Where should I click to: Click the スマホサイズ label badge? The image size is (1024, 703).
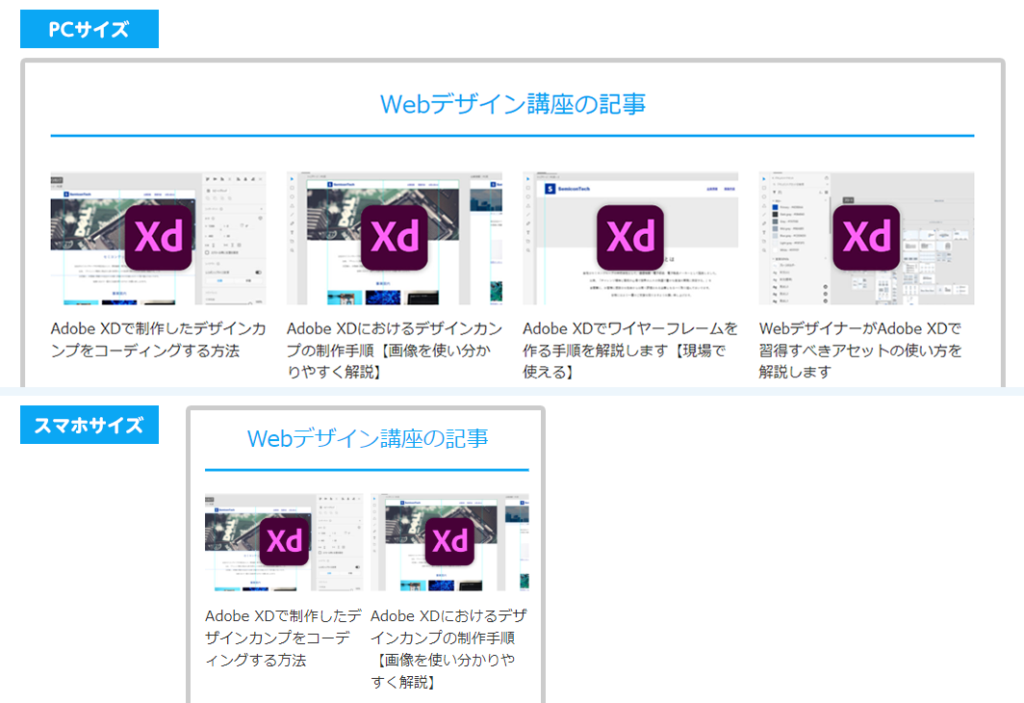89,425
